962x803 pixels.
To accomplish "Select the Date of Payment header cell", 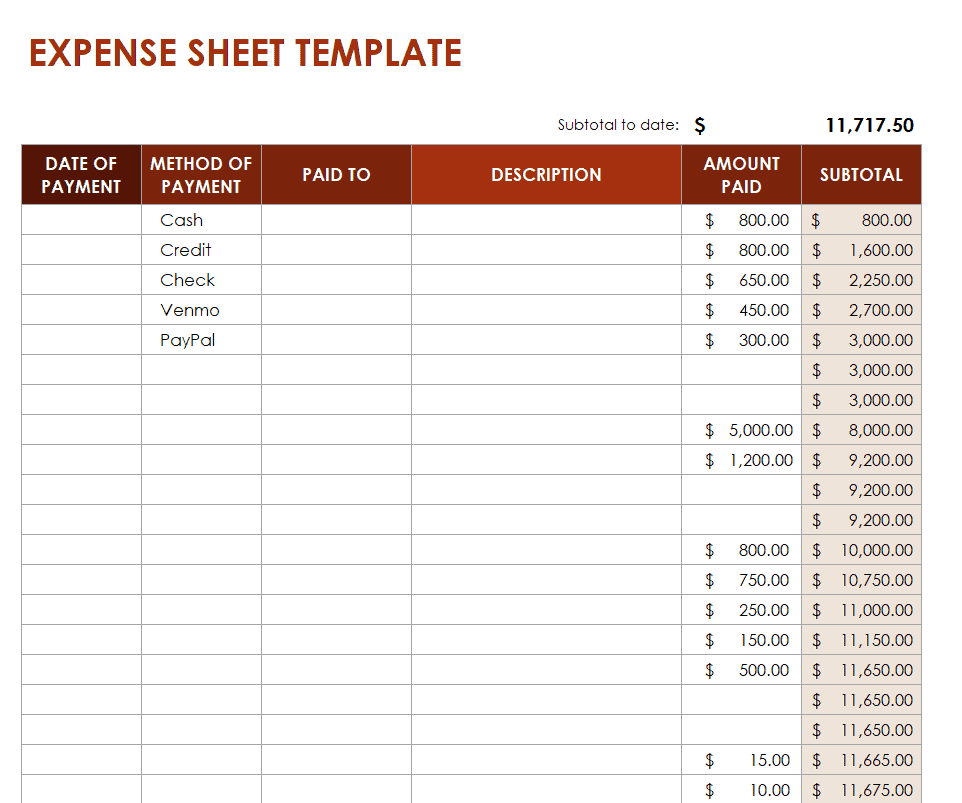I will [82, 175].
